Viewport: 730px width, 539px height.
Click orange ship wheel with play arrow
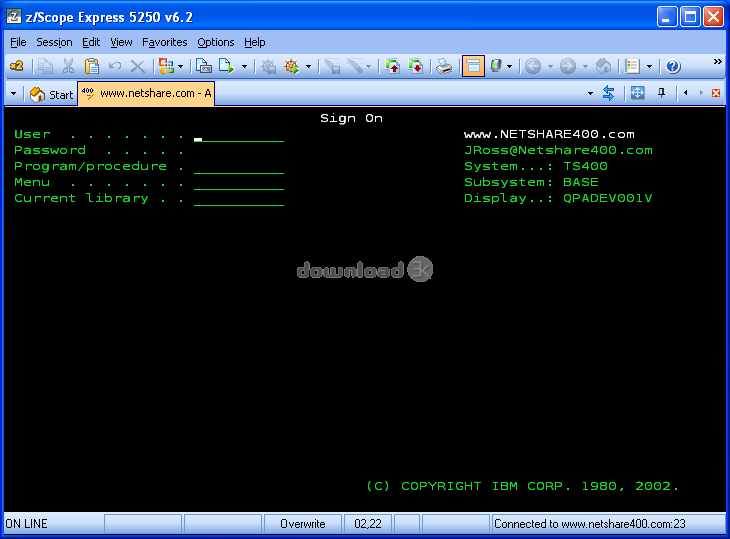(292, 66)
